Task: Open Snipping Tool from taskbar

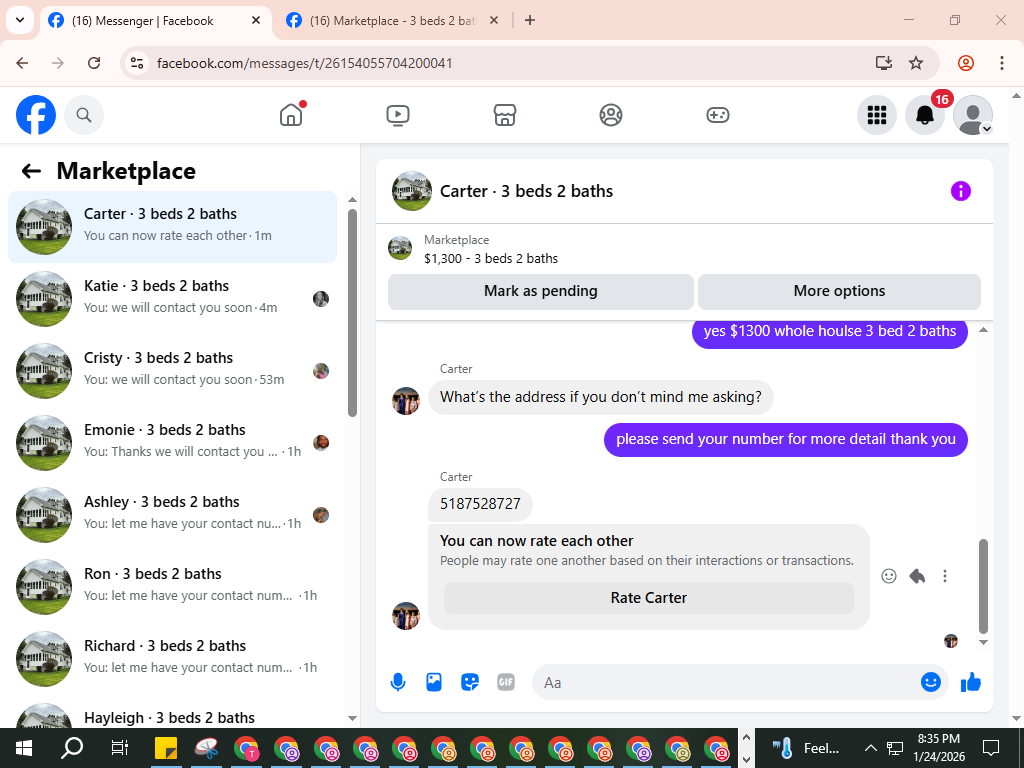Action: click(206, 748)
